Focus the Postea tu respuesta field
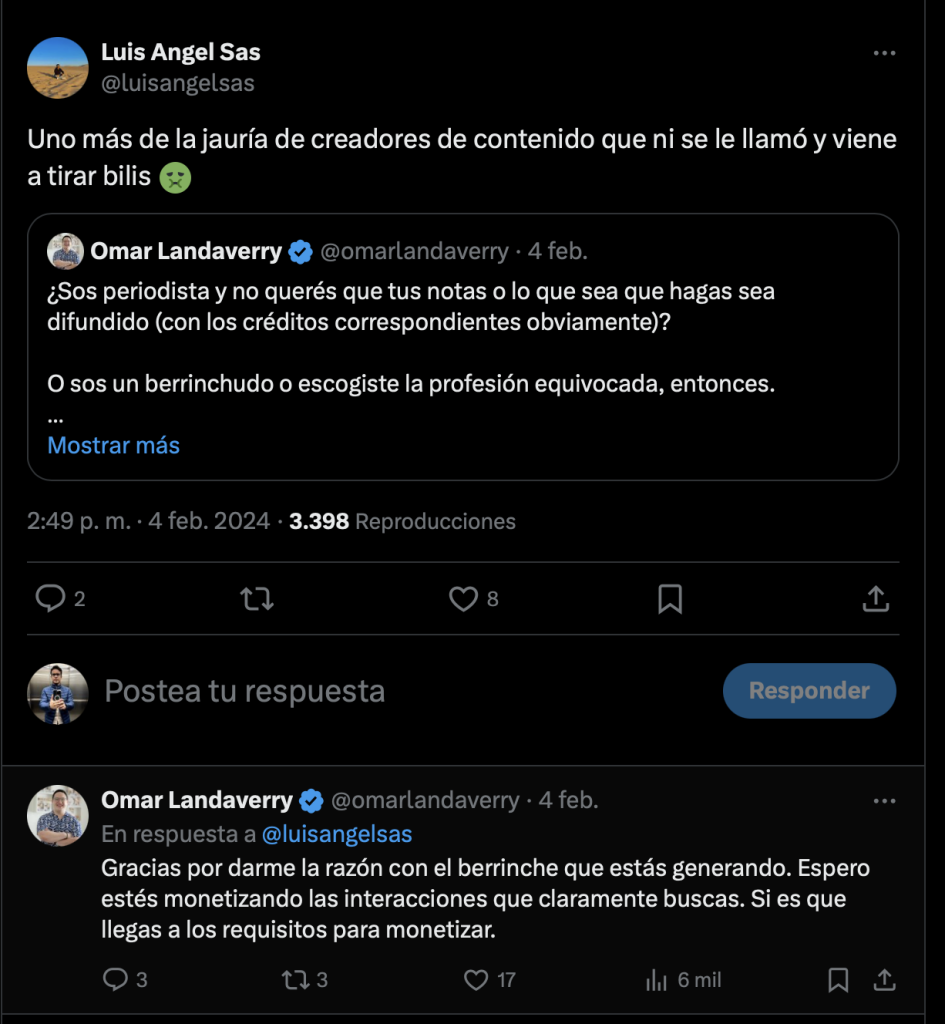The image size is (945, 1024). (400, 691)
